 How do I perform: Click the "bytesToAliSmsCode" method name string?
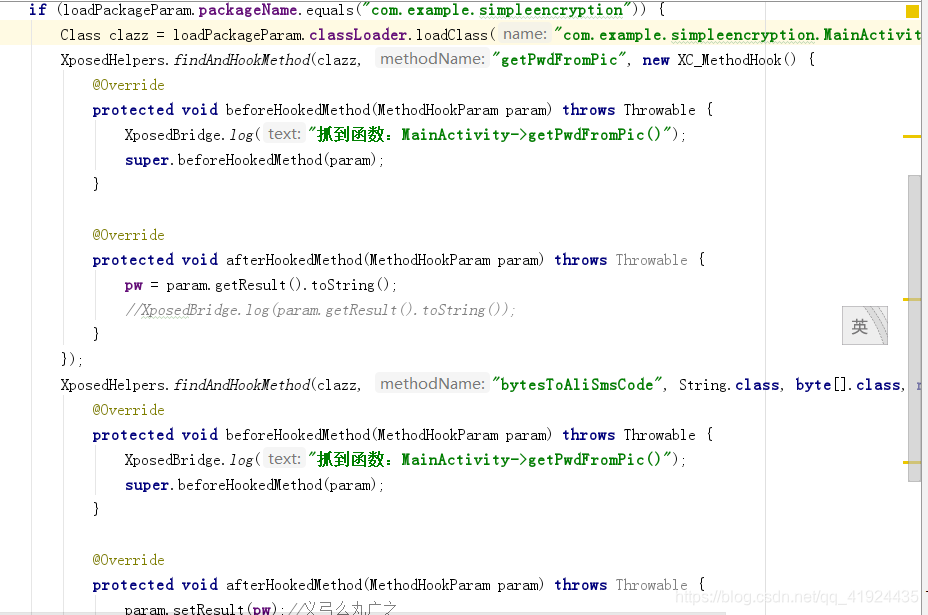point(577,385)
